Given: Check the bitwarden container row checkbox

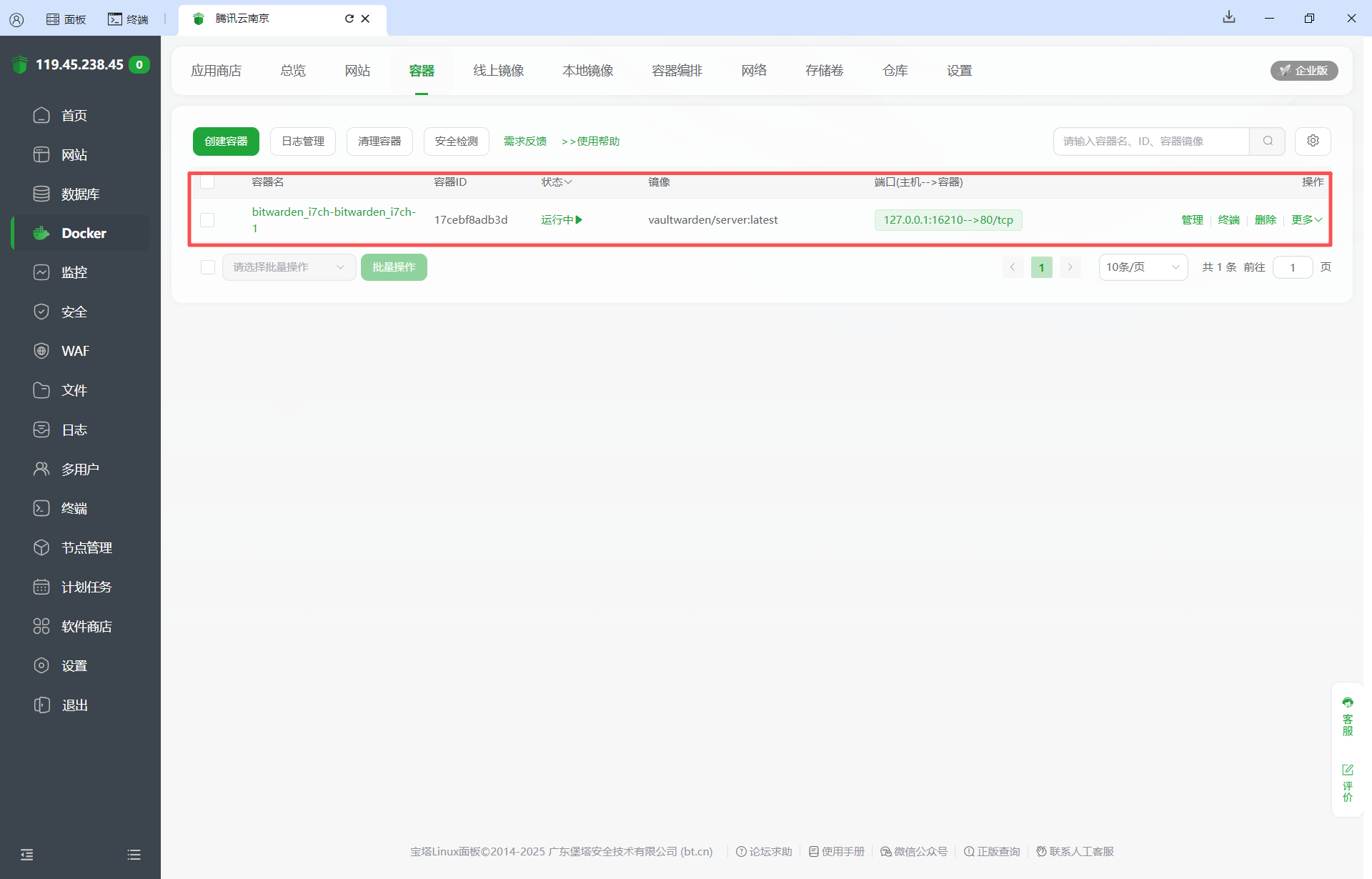Looking at the screenshot, I should click(x=207, y=220).
